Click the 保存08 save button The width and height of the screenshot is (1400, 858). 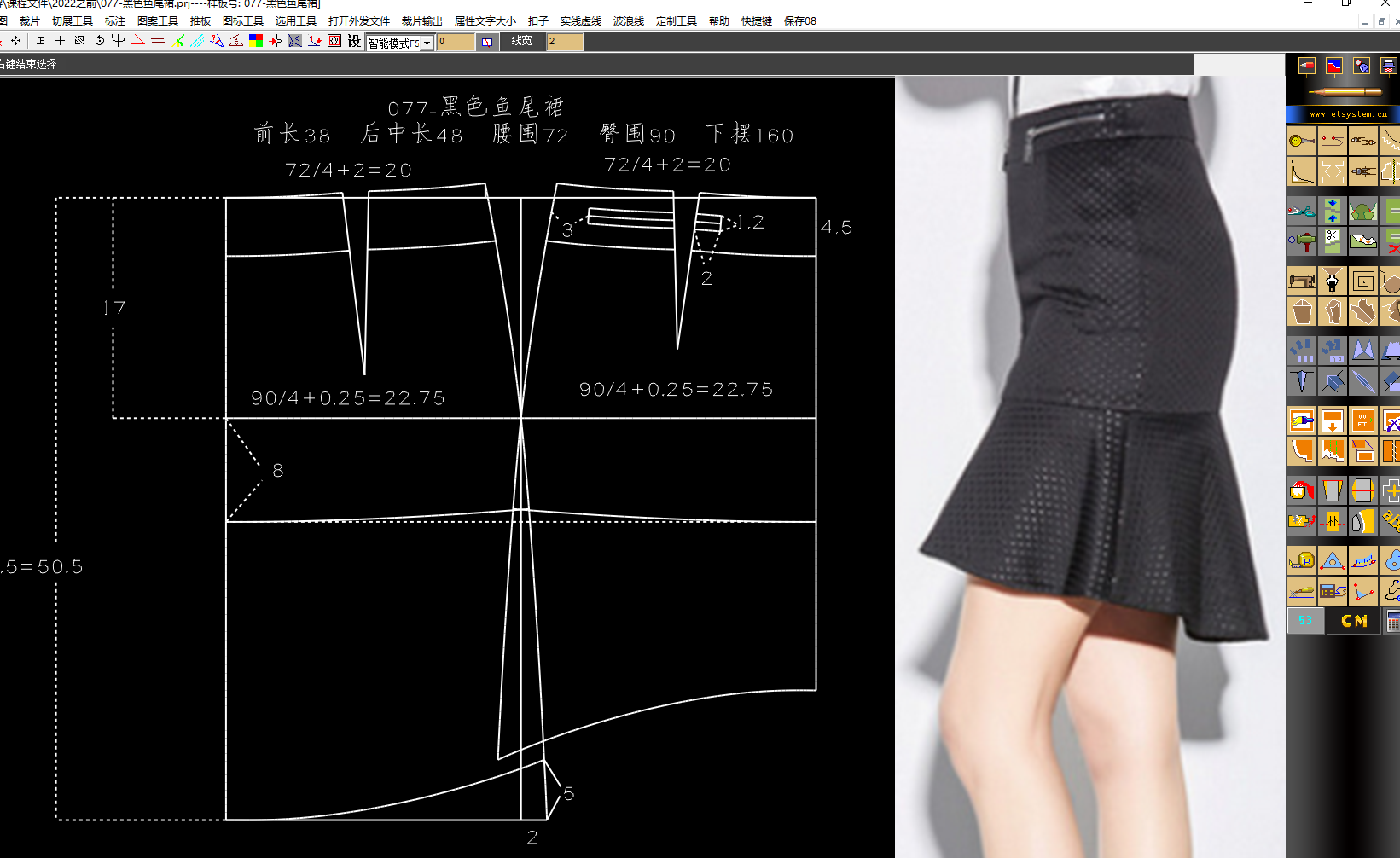(x=800, y=21)
